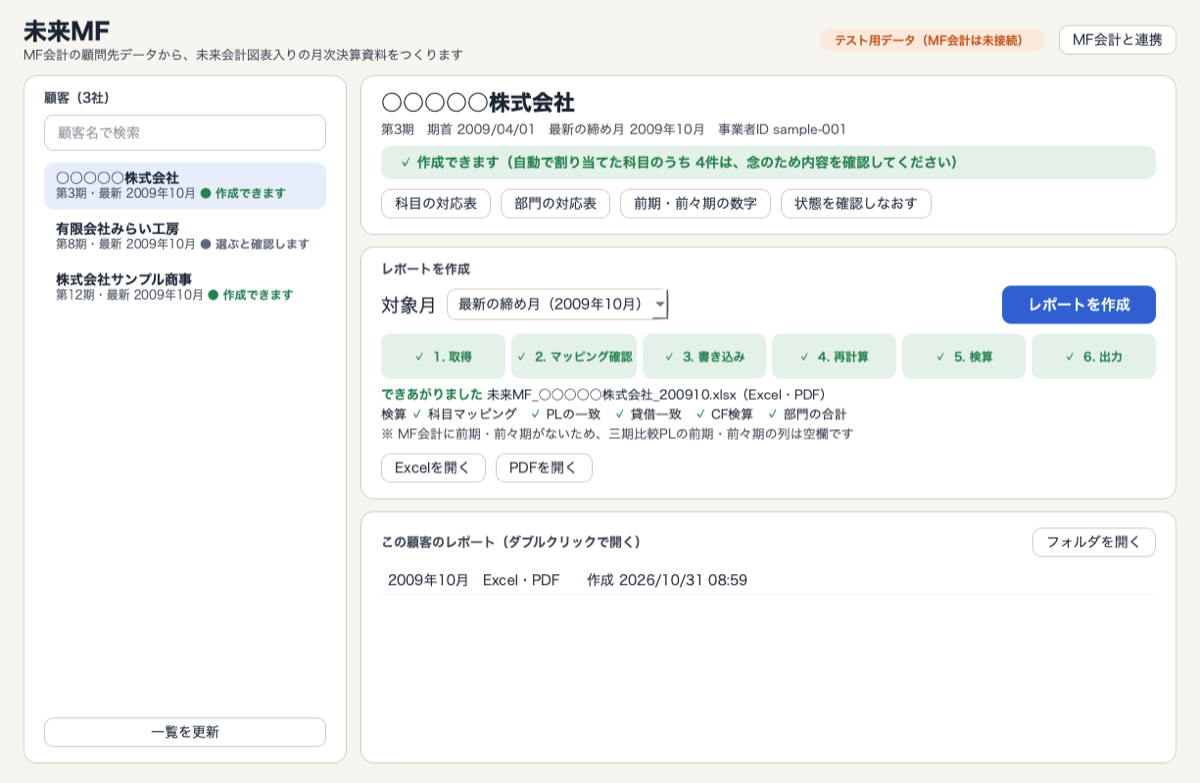The image size is (1200, 783).
Task: Select customer 有限会社みらい工房
Action: [185, 236]
